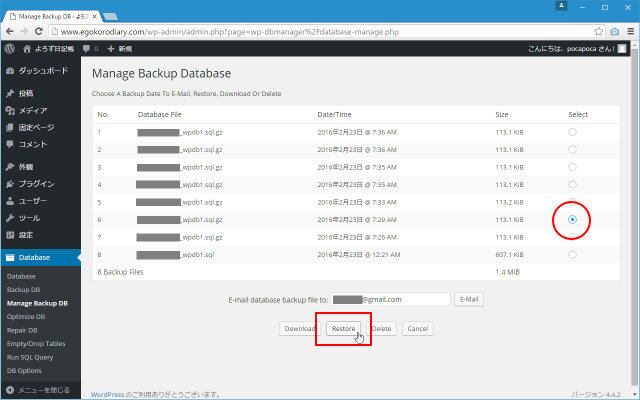Open the Optimize DB submenu item
The image size is (640, 400).
[27, 316]
